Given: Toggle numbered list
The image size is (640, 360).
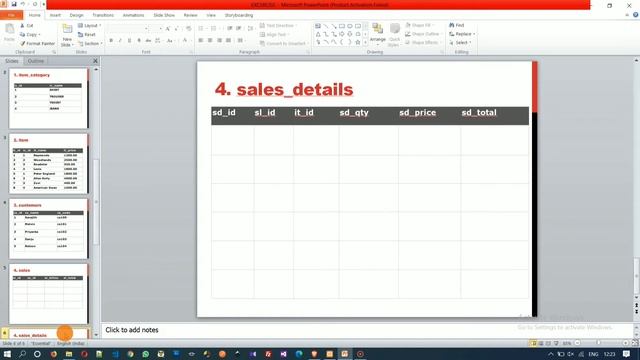Looking at the screenshot, I should [x=214, y=29].
